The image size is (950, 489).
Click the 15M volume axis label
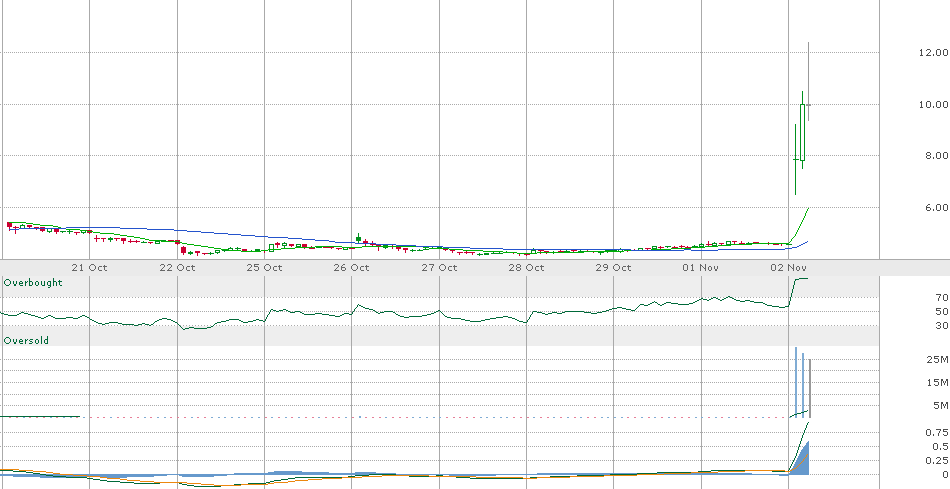click(937, 382)
